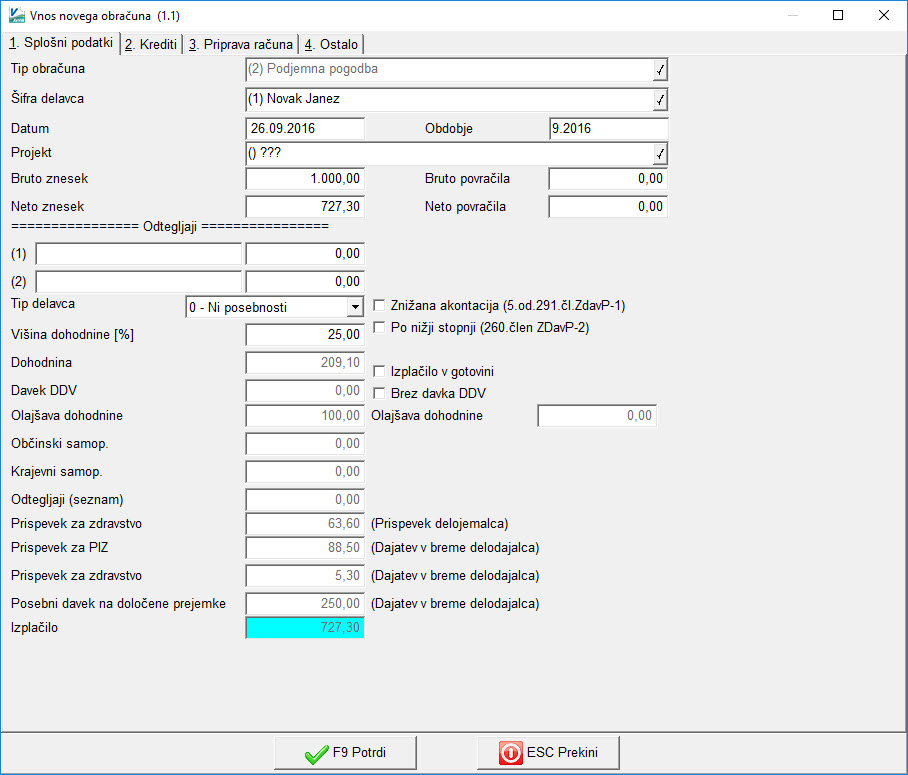
Task: Switch to the 2. Krediti tab
Action: point(151,45)
